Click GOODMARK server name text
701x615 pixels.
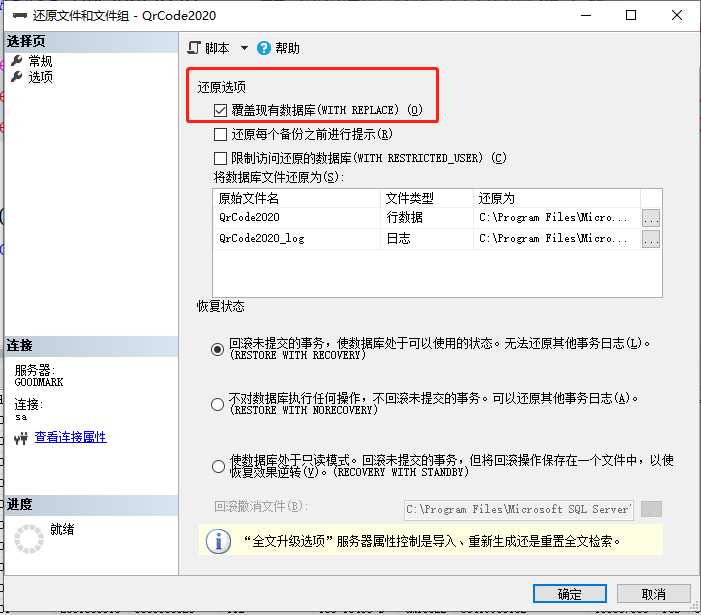pos(39,382)
